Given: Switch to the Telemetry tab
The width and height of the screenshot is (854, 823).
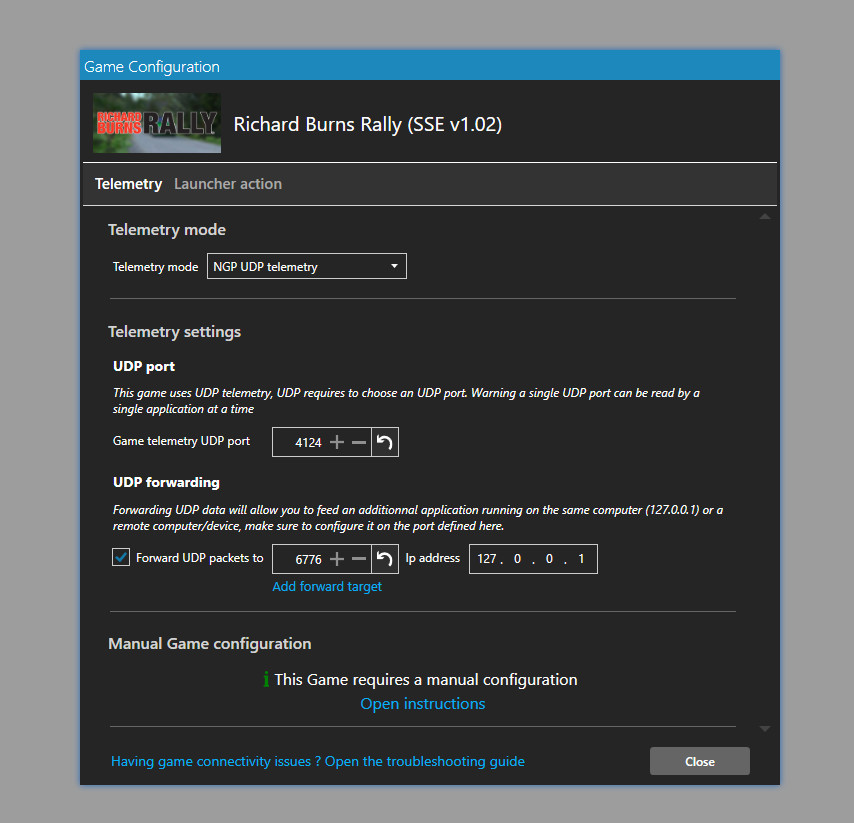Looking at the screenshot, I should [x=129, y=184].
